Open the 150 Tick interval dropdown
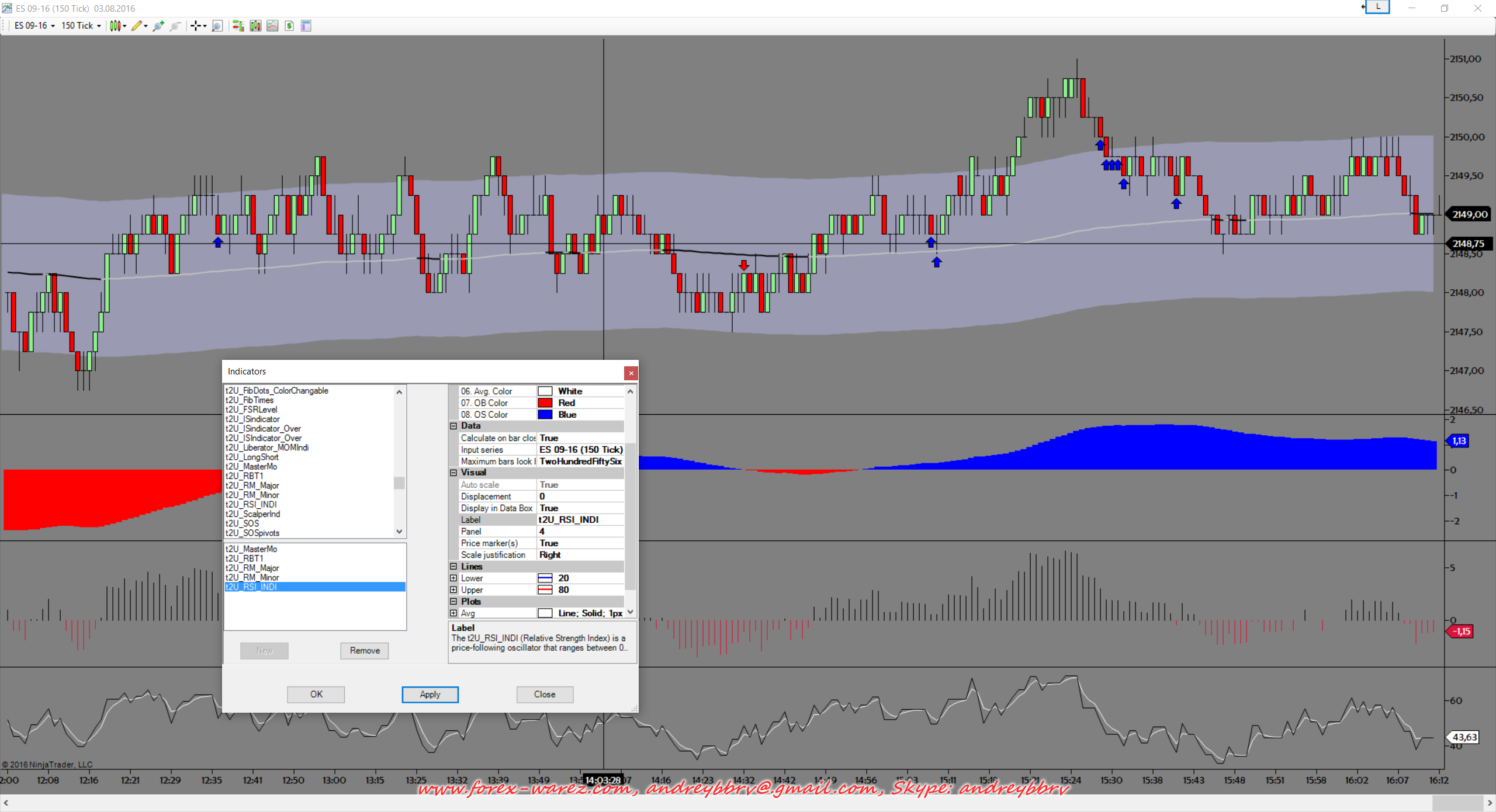 [x=81, y=26]
